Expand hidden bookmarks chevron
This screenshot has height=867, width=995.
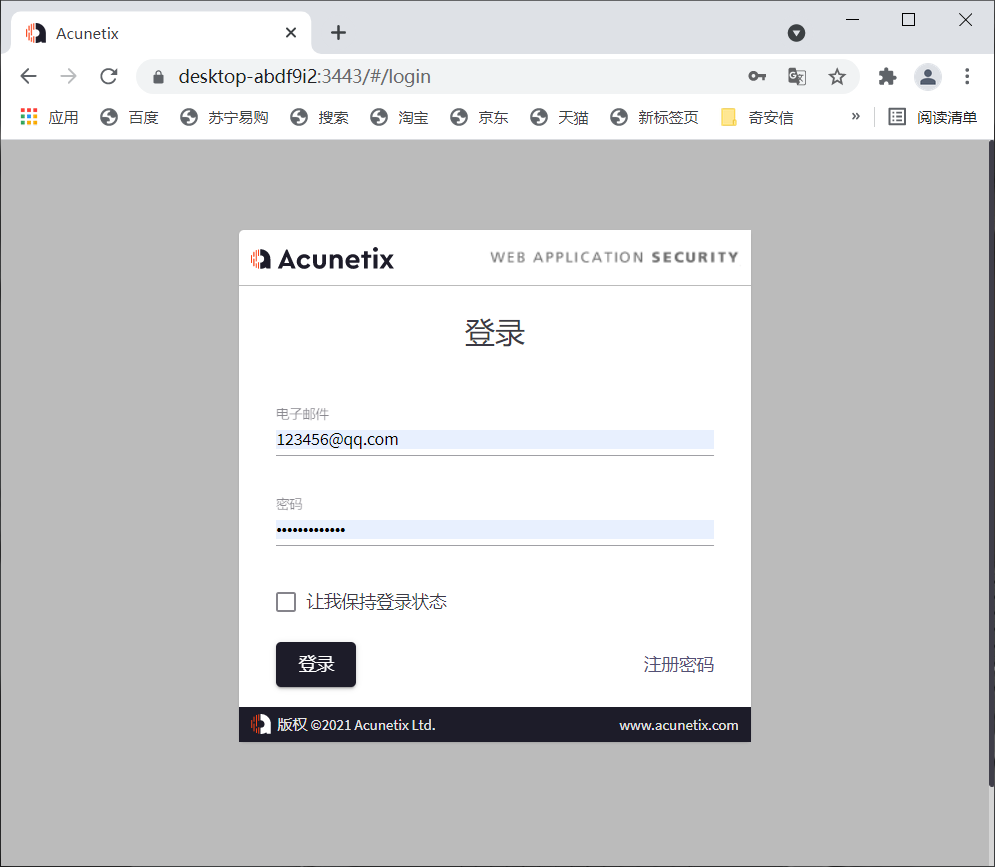click(x=855, y=116)
